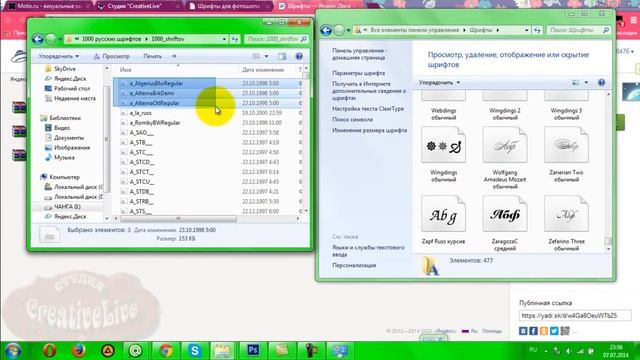Viewport: 640px width, 360px height.
Task: Open Mail.ru Agent @ icon in taskbar
Action: [136, 351]
